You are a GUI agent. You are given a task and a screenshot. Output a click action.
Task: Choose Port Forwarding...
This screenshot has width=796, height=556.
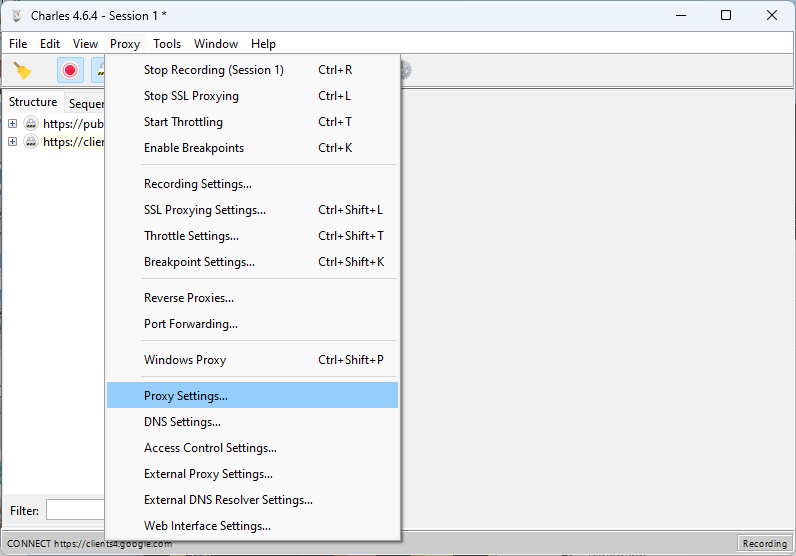point(252,323)
